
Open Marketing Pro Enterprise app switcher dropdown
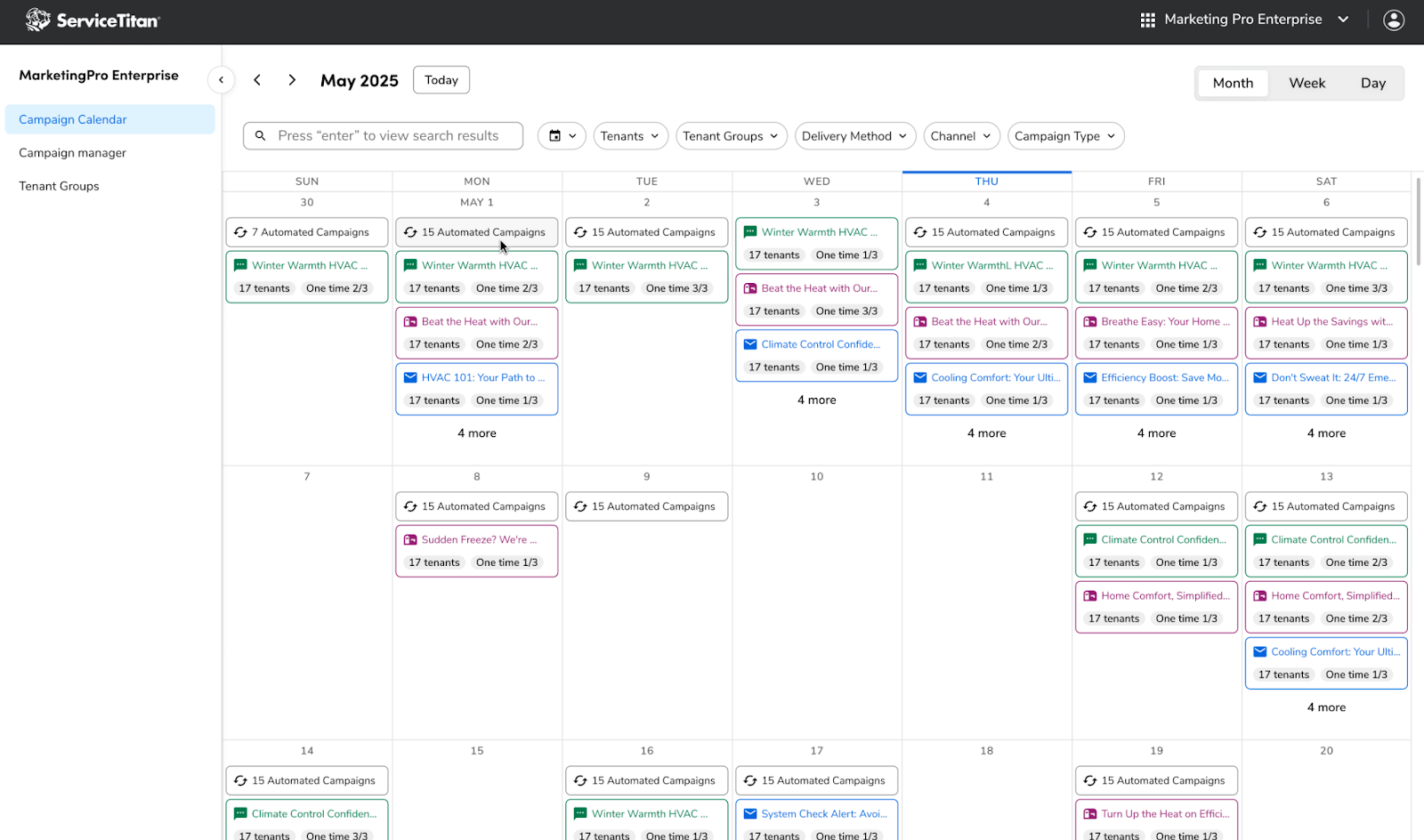pos(1245,20)
